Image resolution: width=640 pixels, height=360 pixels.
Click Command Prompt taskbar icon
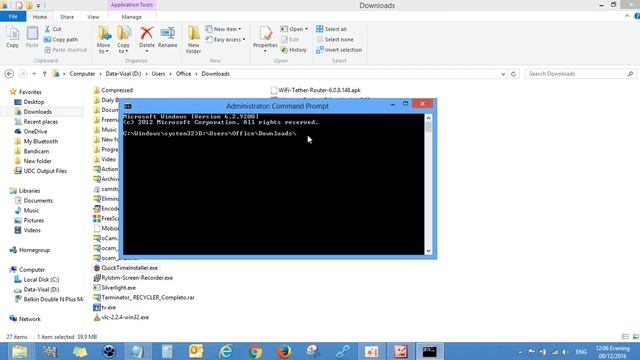click(430, 351)
